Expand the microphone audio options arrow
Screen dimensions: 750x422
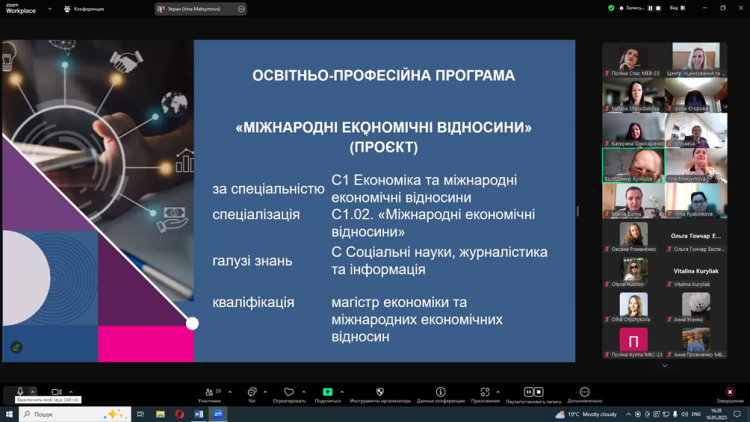click(x=33, y=392)
